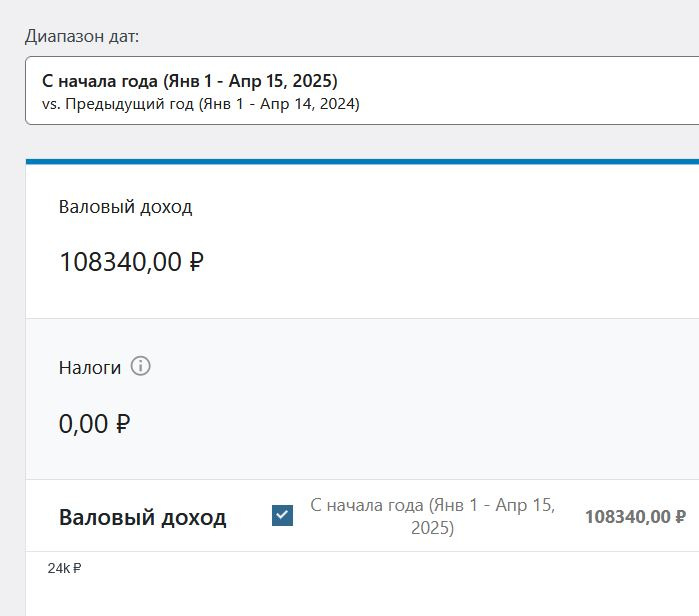699x616 pixels.
Task: Open the Диапазон дат date range dropdown
Action: [362, 91]
